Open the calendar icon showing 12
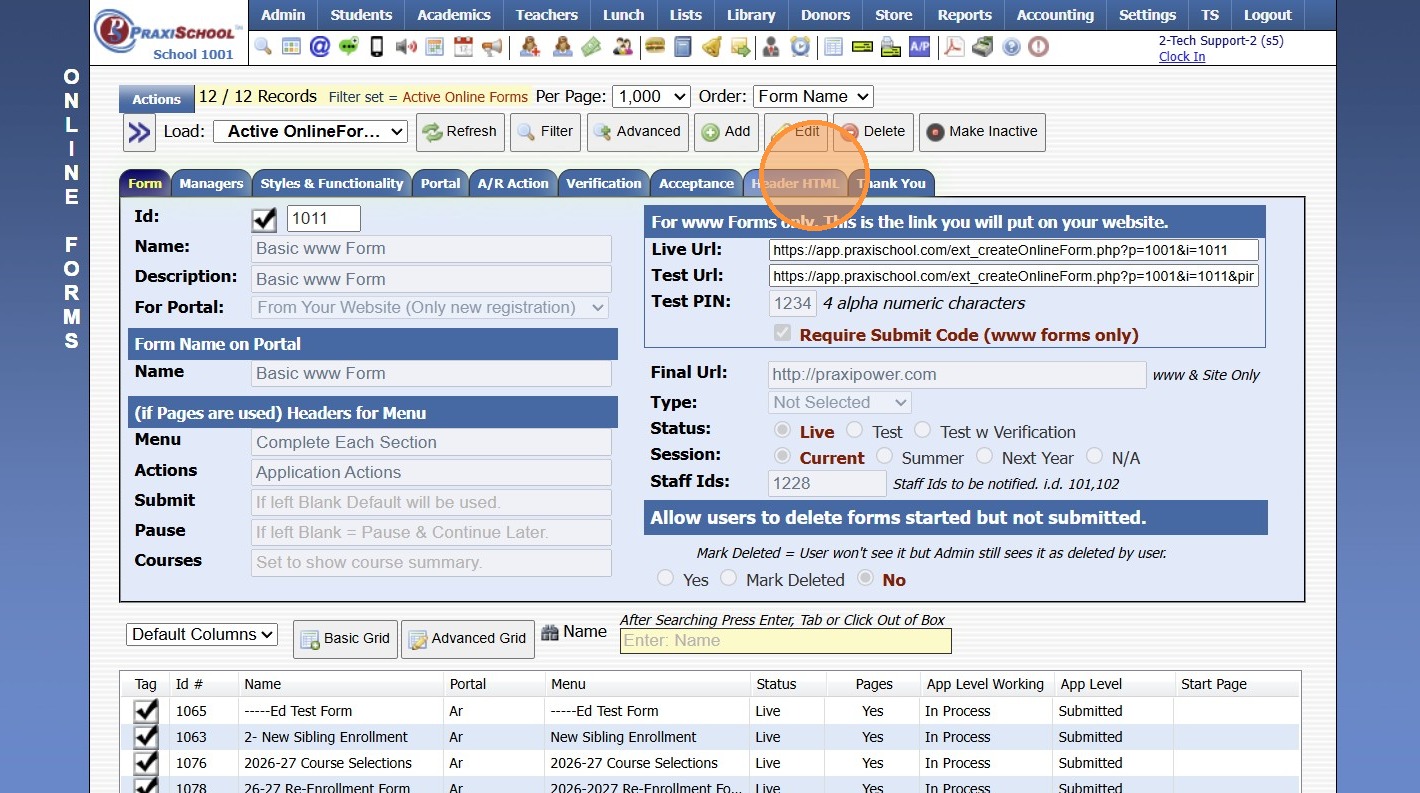1420x793 pixels. click(x=463, y=46)
